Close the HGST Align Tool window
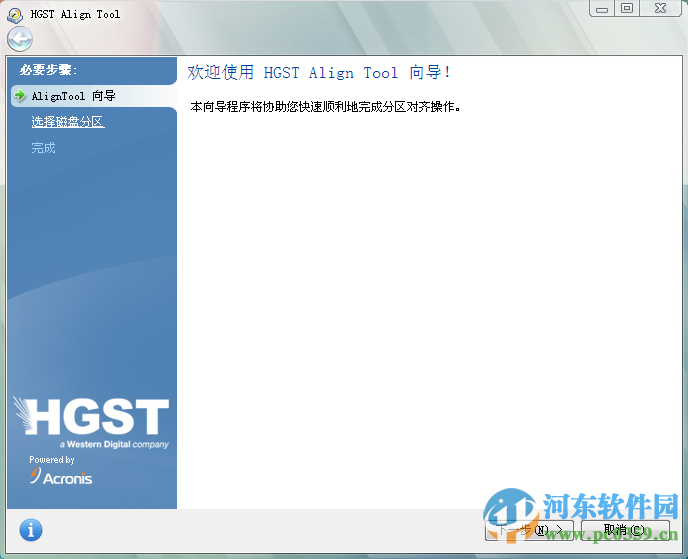Screen dimensions: 688x559 (661, 8)
